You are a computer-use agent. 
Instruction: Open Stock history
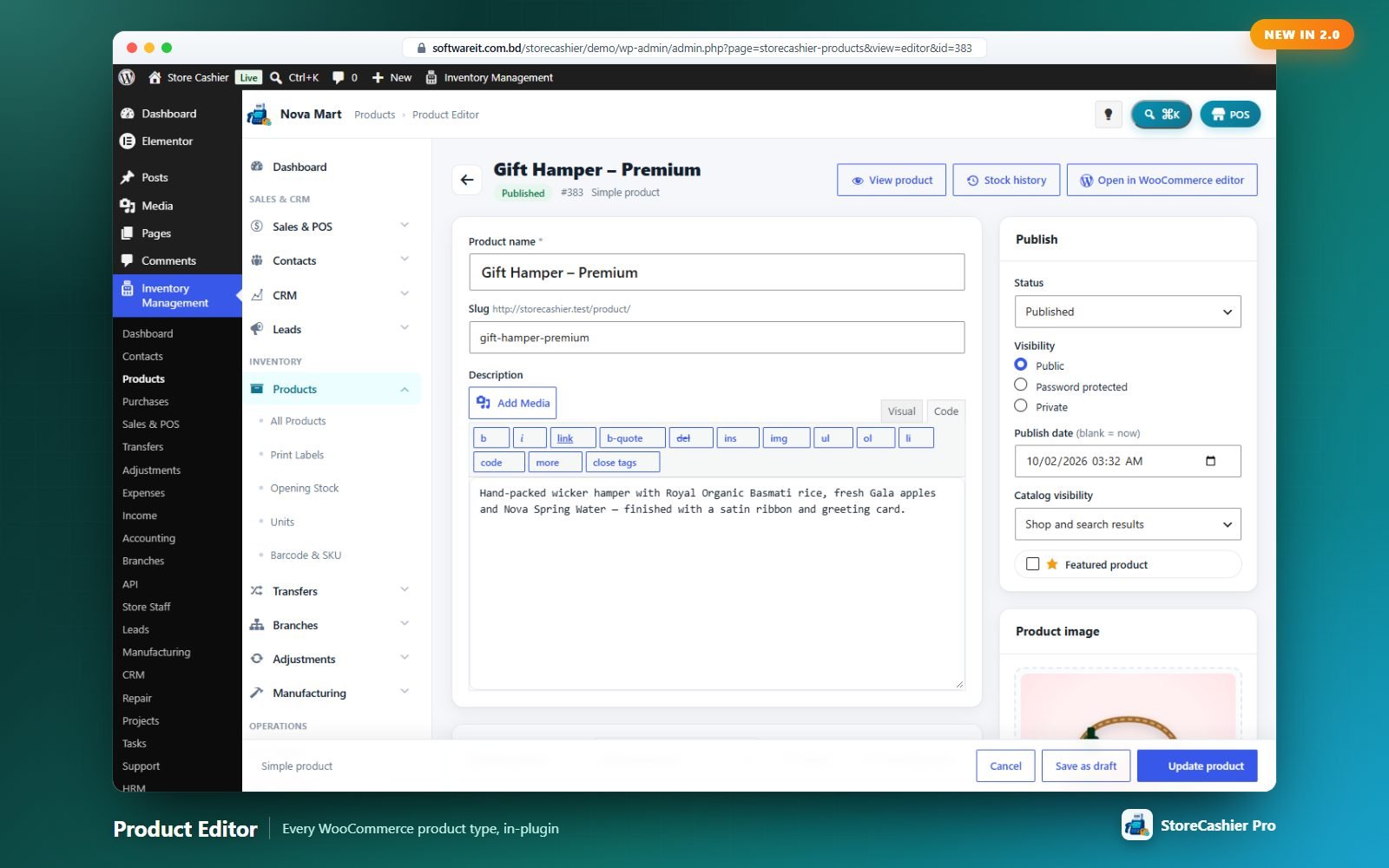(1006, 181)
